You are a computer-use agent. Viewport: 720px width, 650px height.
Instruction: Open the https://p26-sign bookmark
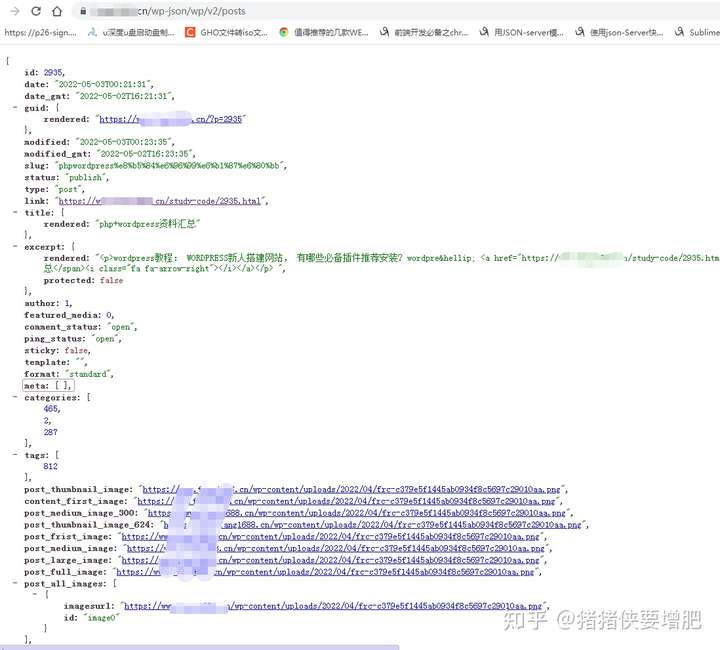pyautogui.click(x=40, y=32)
